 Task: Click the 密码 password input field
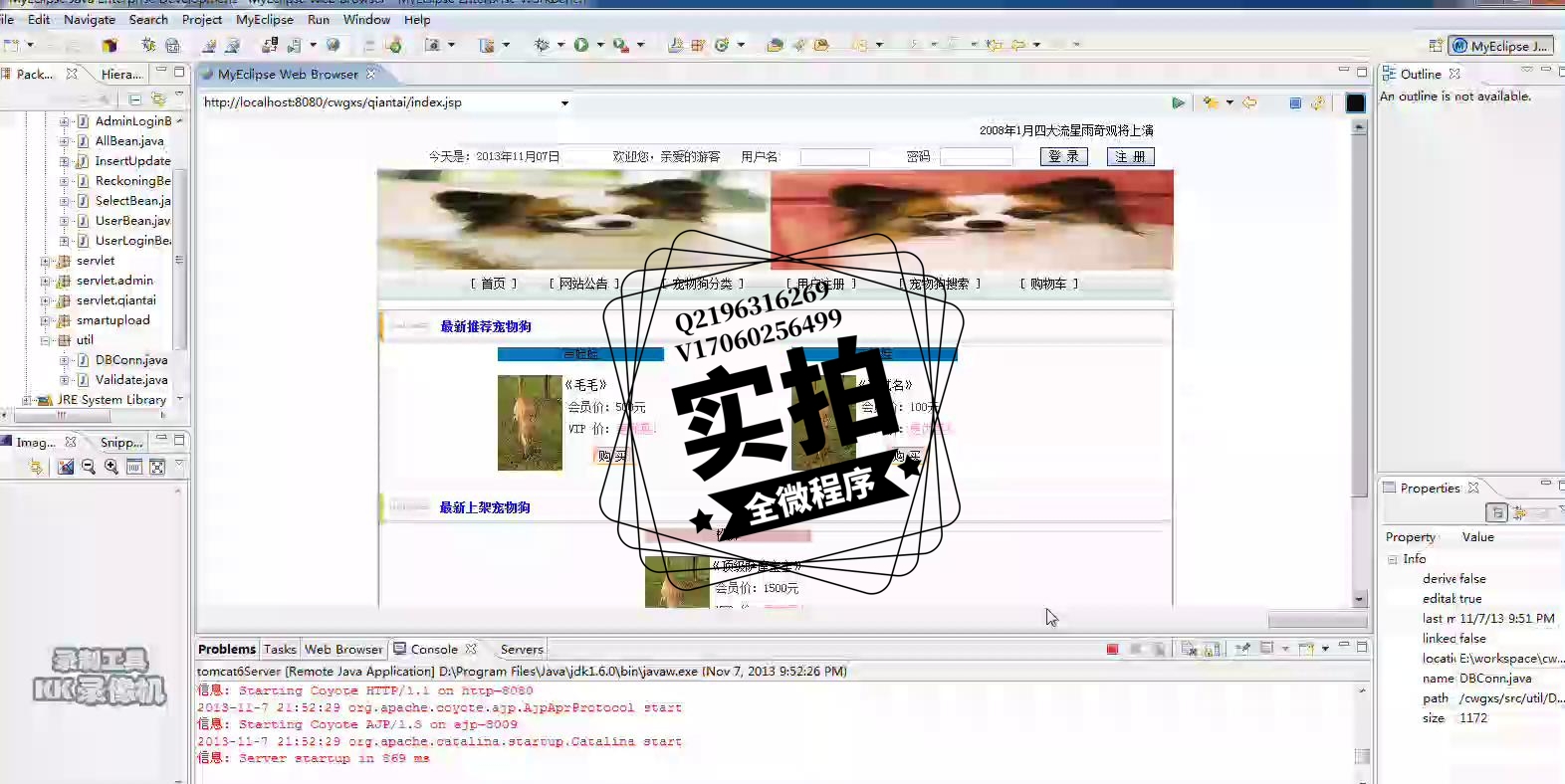click(977, 157)
